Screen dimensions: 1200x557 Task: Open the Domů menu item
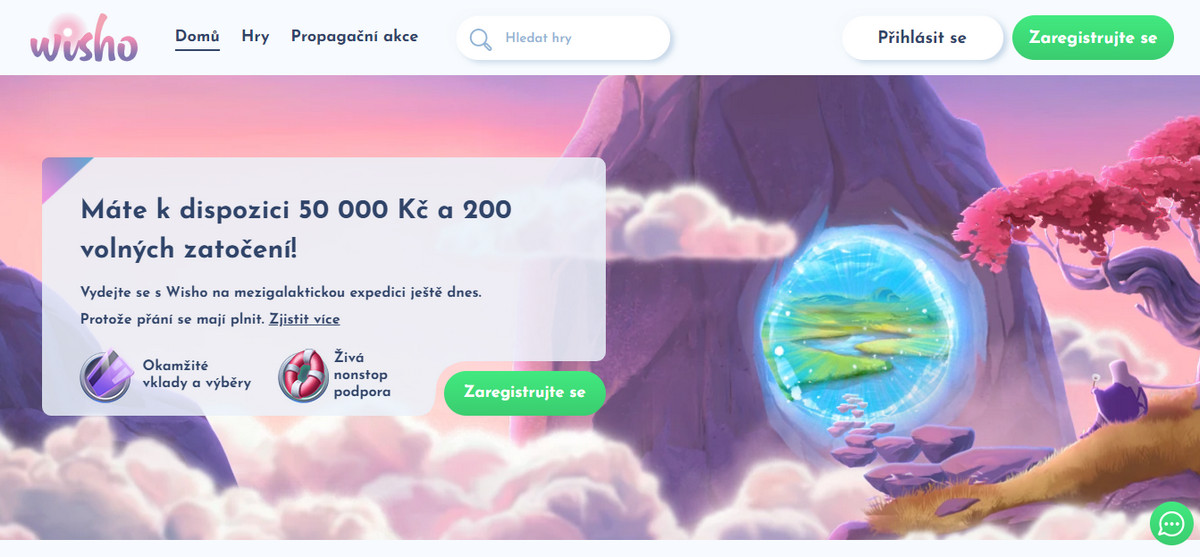(x=197, y=36)
